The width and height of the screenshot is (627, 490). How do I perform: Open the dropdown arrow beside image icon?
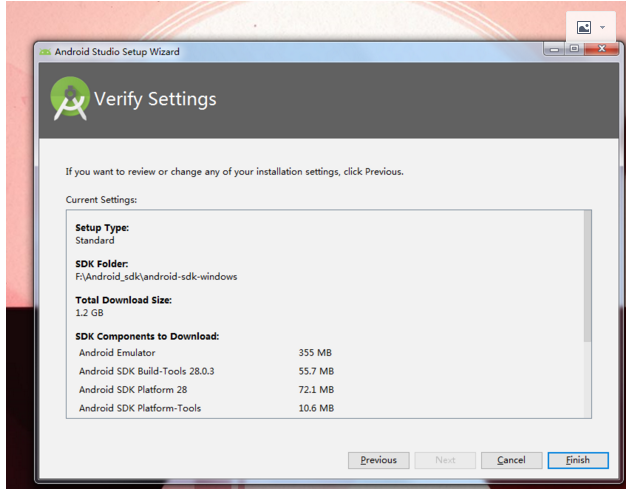click(x=602, y=27)
